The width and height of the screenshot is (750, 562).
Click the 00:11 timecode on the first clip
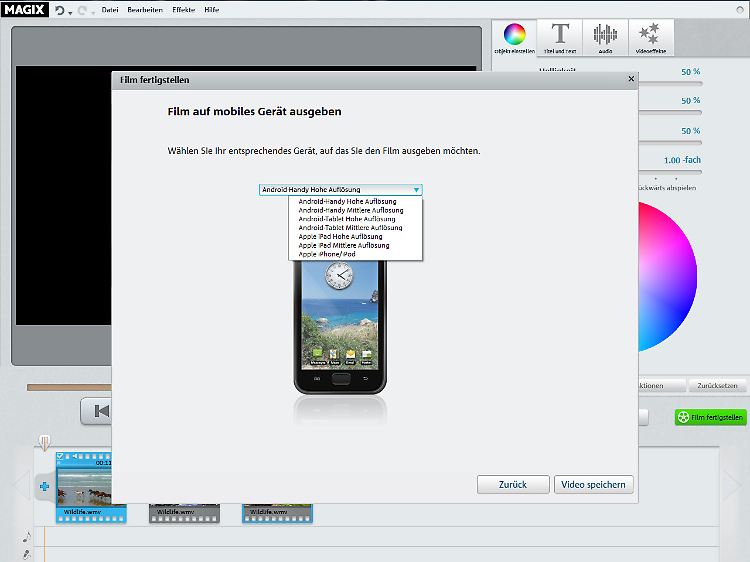coord(104,463)
